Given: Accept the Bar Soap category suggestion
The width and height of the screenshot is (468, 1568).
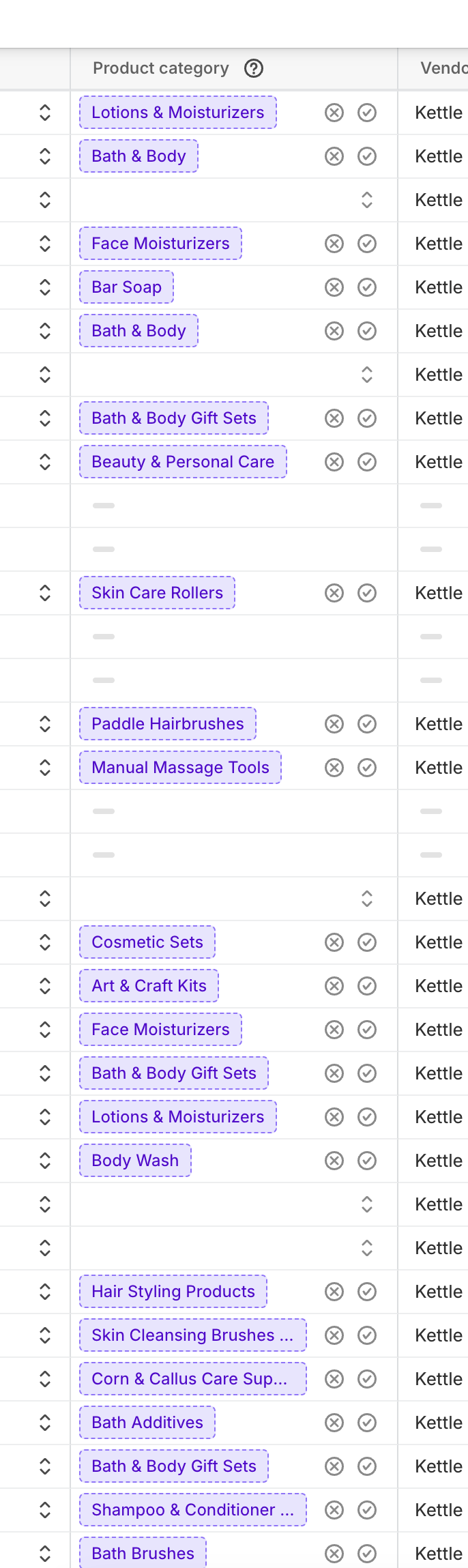Looking at the screenshot, I should [367, 287].
